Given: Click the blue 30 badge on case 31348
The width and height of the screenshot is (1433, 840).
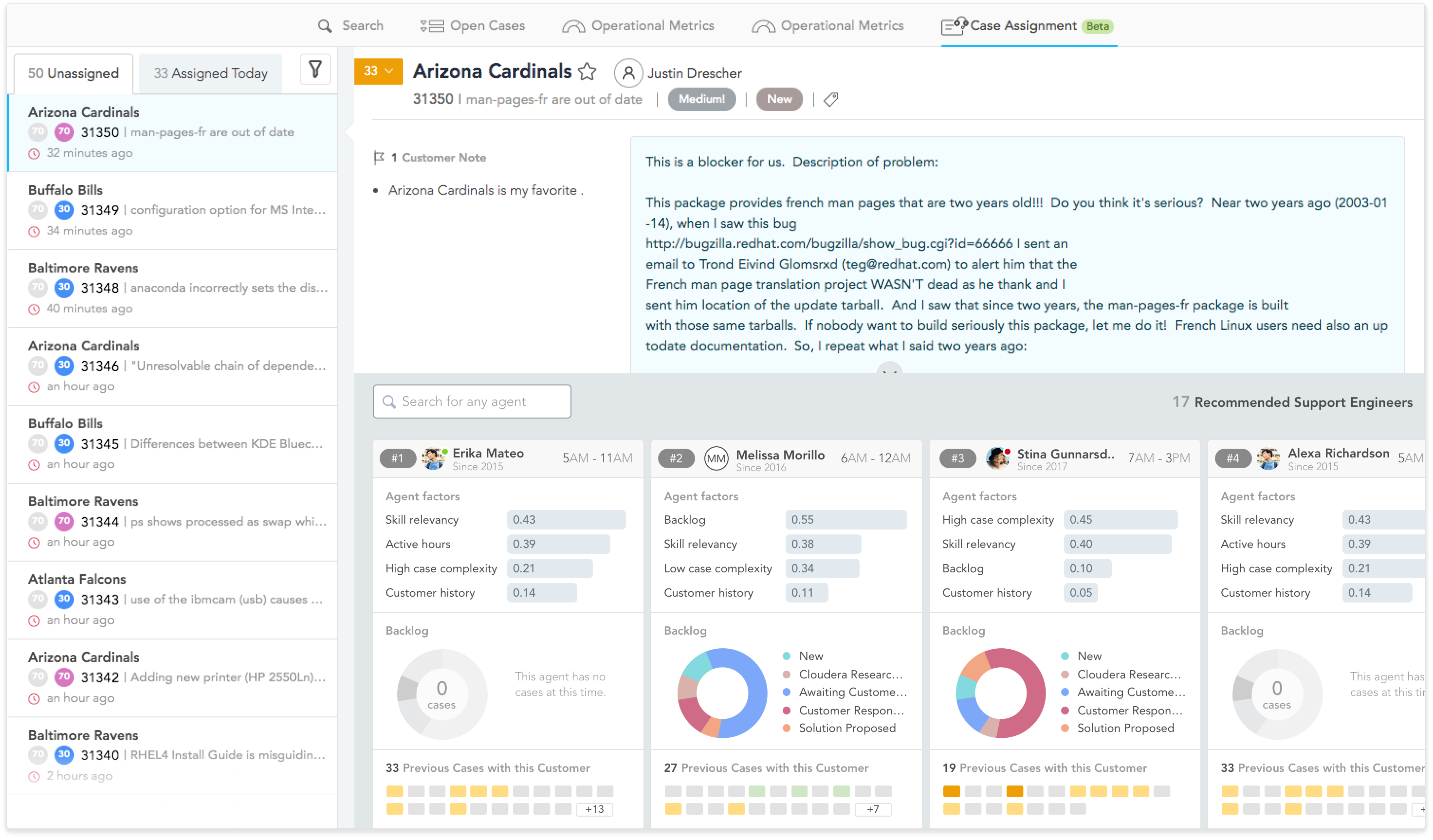Looking at the screenshot, I should click(64, 288).
